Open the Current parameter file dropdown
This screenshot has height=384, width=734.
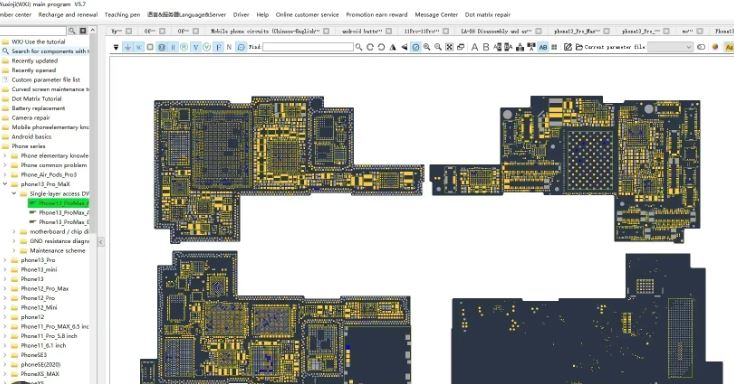670,47
